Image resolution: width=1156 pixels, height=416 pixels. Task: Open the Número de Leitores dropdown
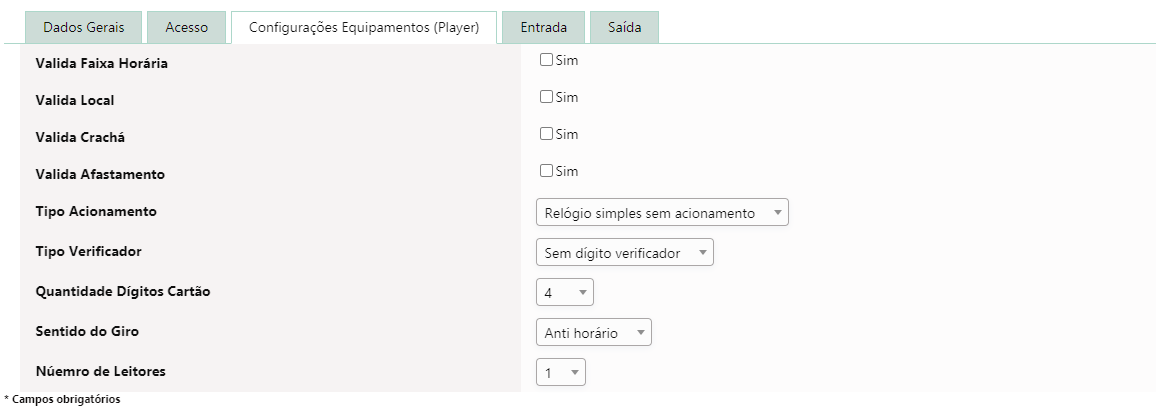point(560,373)
